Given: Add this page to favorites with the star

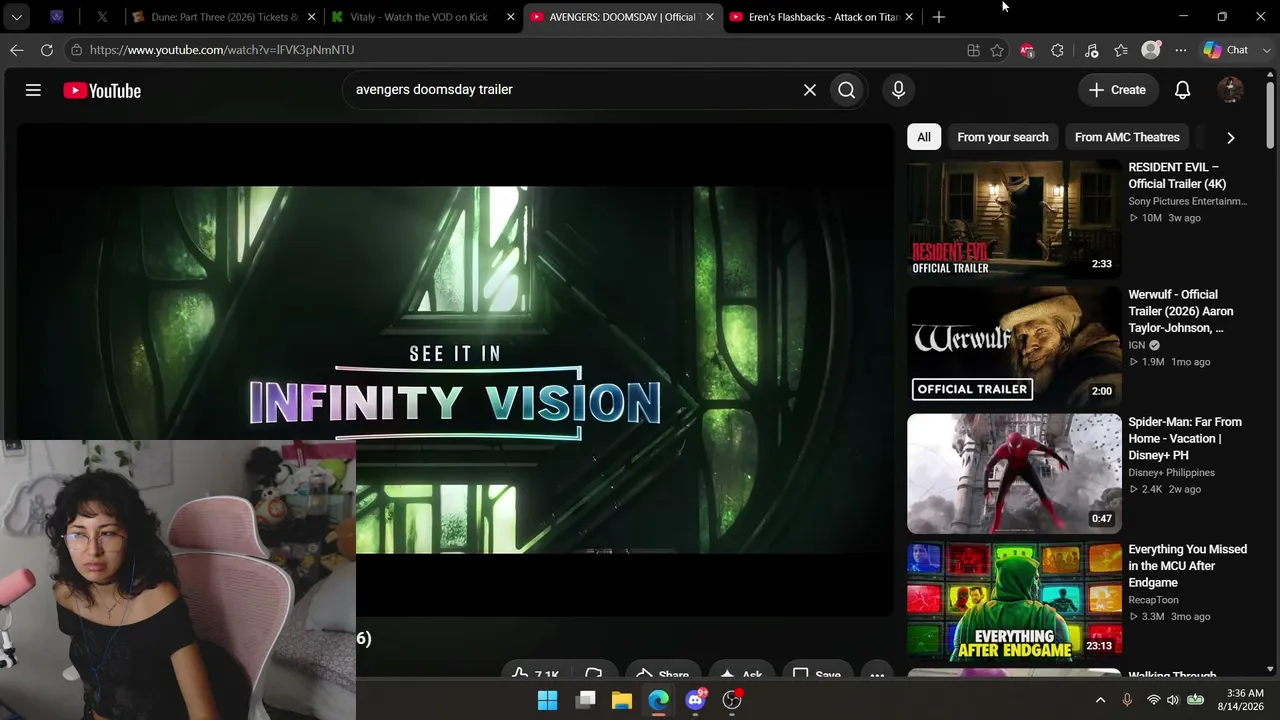Looking at the screenshot, I should pos(997,50).
